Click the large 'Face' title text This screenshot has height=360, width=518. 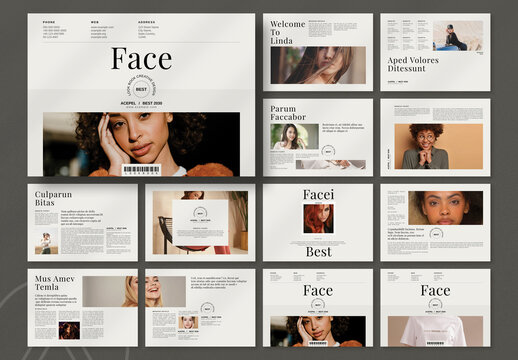(x=141, y=59)
